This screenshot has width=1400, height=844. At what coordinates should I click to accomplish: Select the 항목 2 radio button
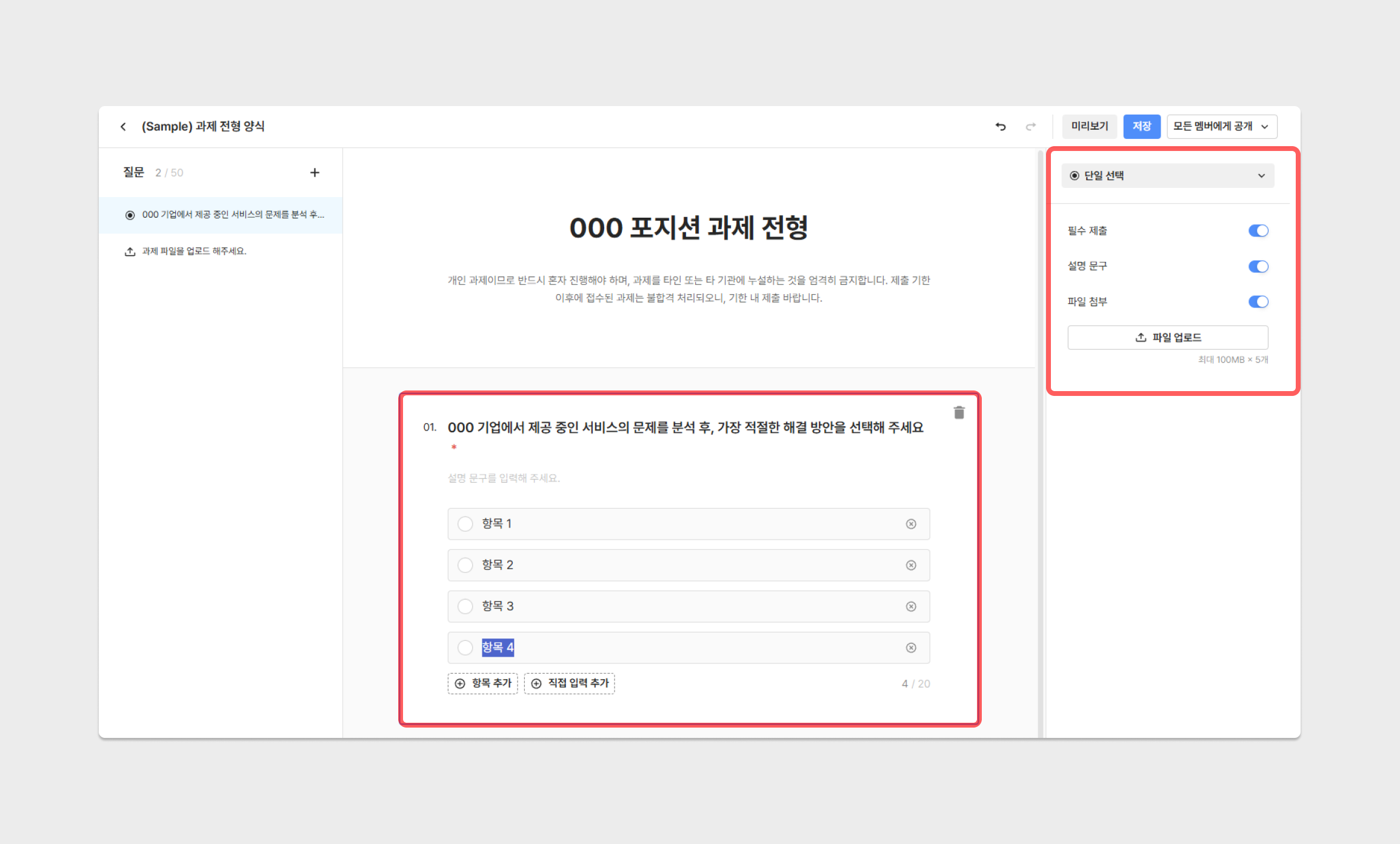(x=465, y=565)
